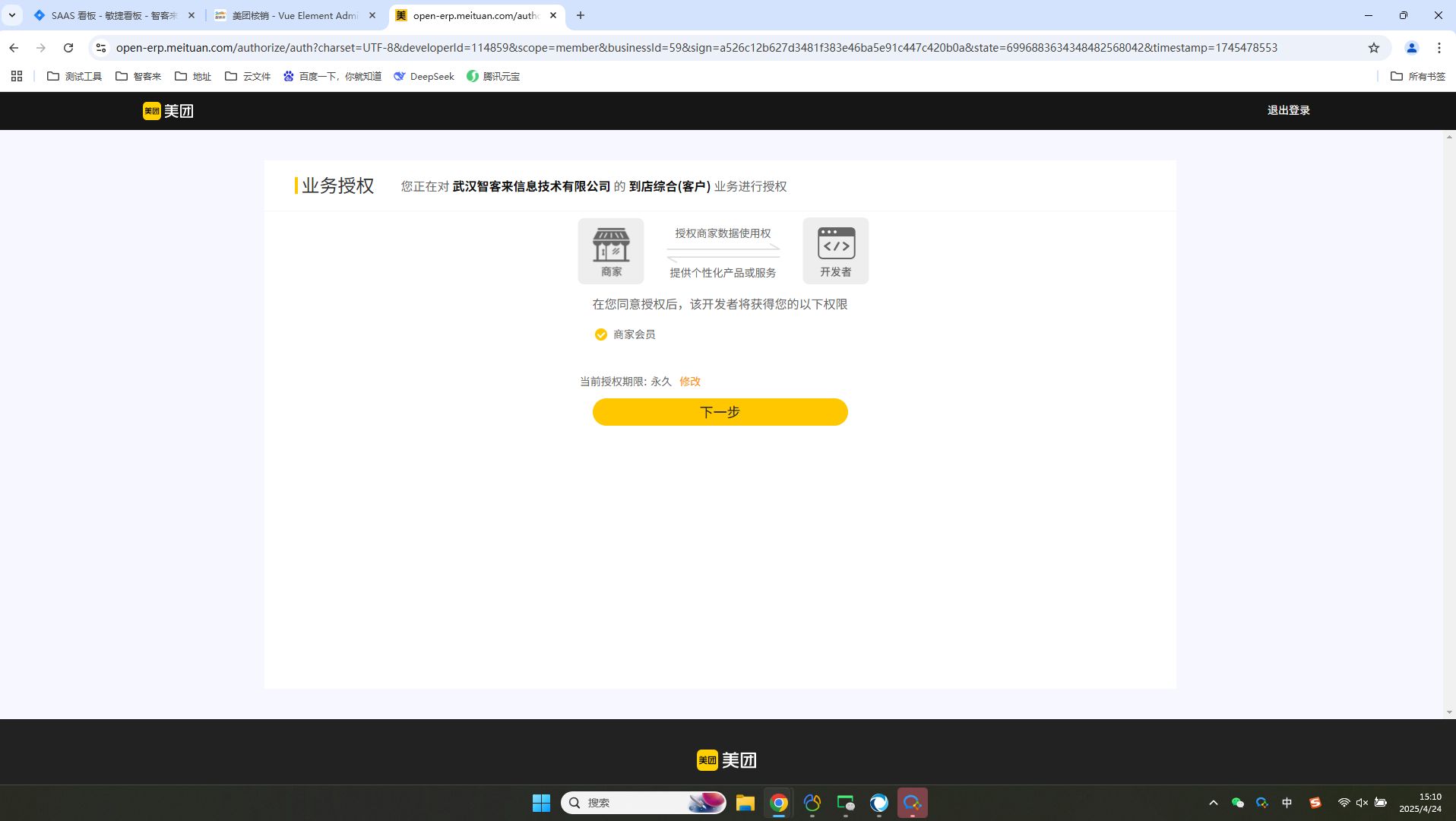This screenshot has height=821, width=1456.
Task: Open the 云文件 bookmark folder
Action: [x=248, y=76]
